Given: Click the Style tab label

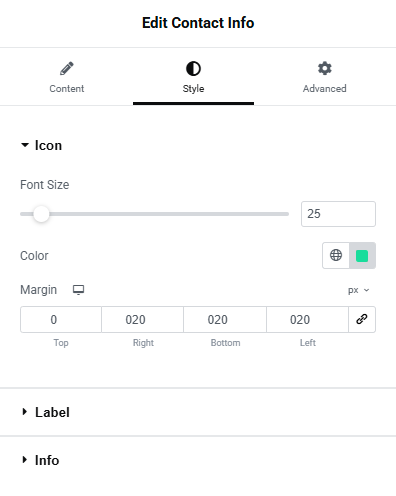Looking at the screenshot, I should 193,89.
